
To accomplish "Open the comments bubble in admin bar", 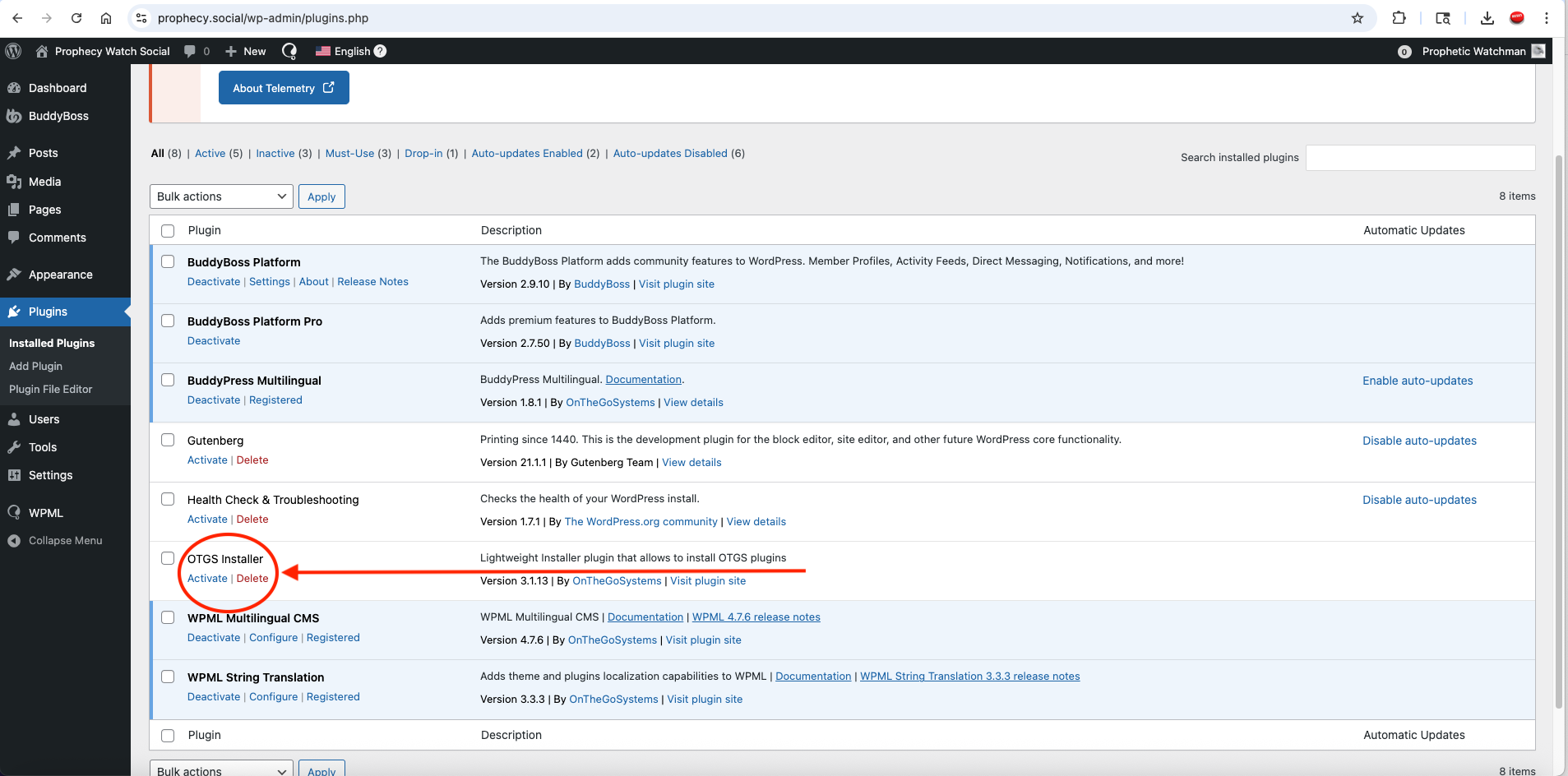I will click(197, 51).
